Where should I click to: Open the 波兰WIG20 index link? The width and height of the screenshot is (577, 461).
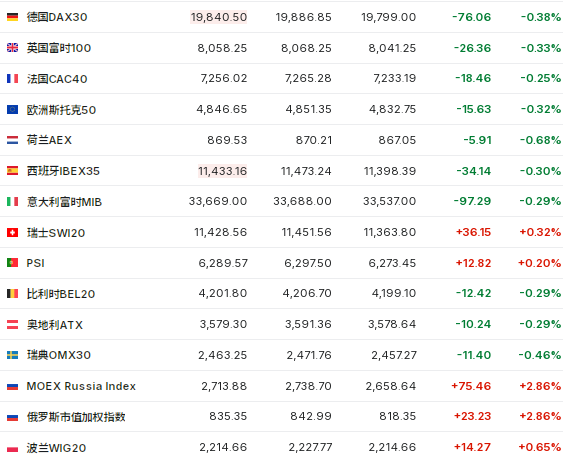pos(56,448)
